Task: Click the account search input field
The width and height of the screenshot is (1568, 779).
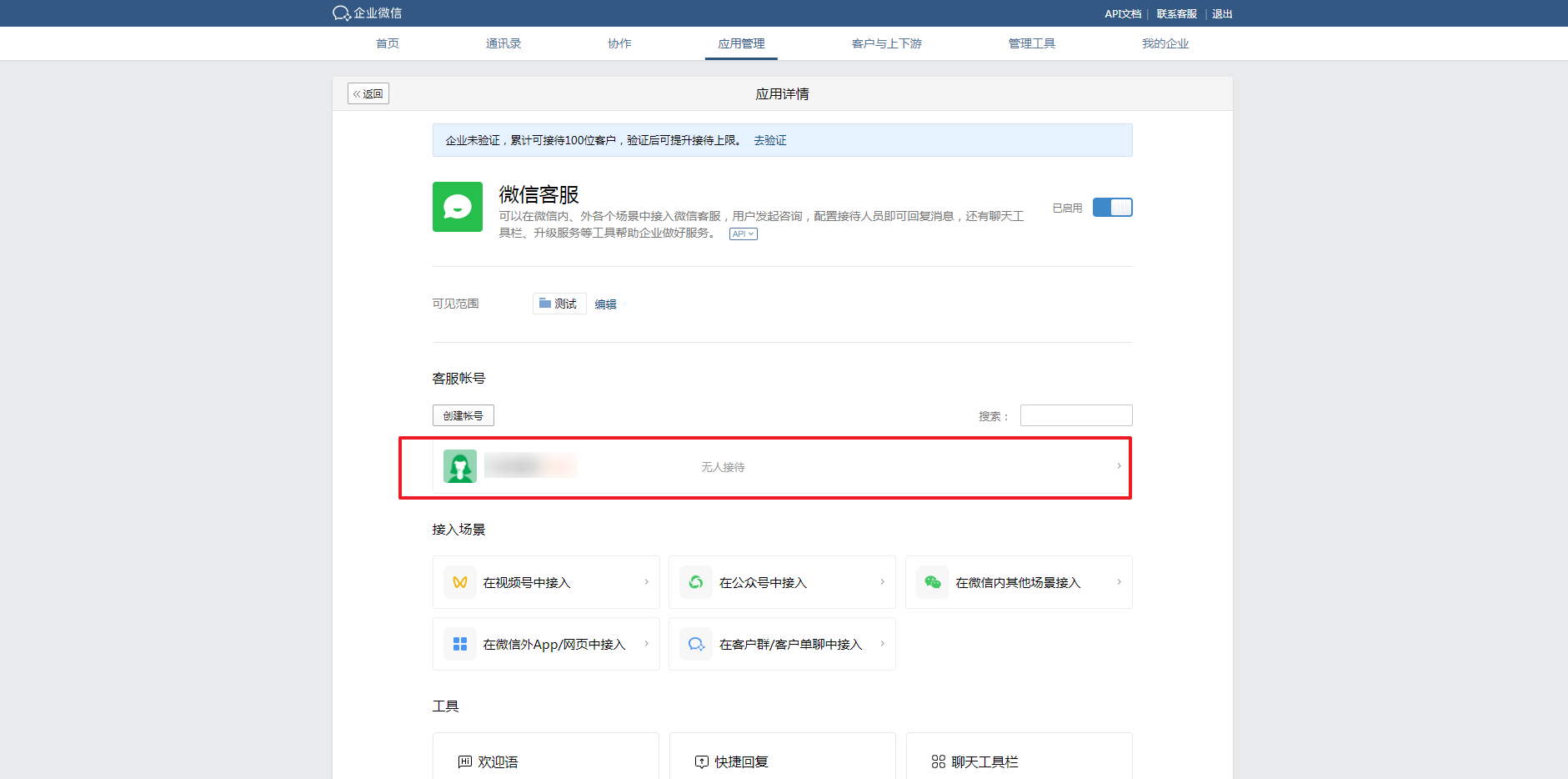Action: tap(1075, 415)
